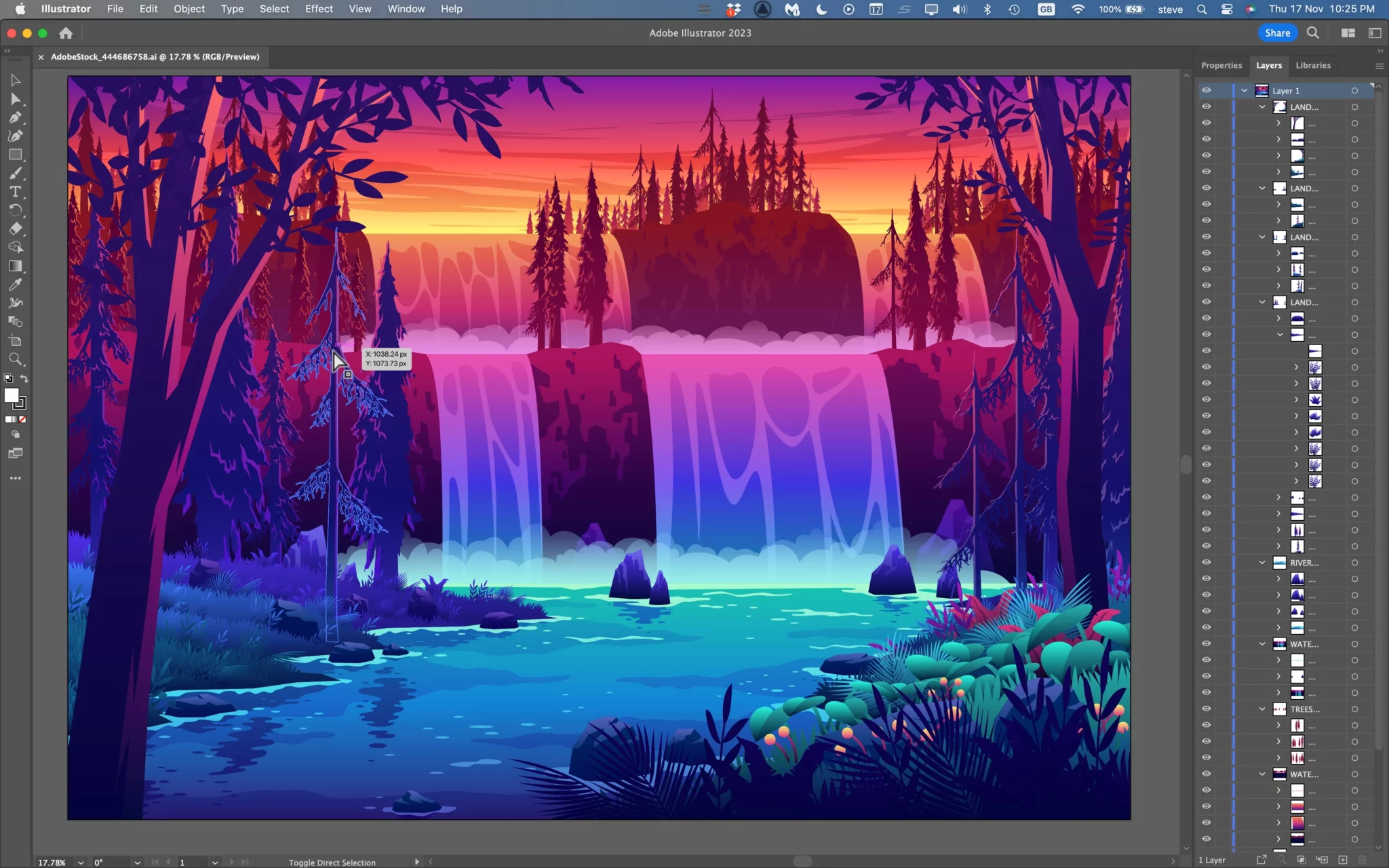Click the Properties tab
Screen dimensions: 1389x868
(x=1221, y=65)
